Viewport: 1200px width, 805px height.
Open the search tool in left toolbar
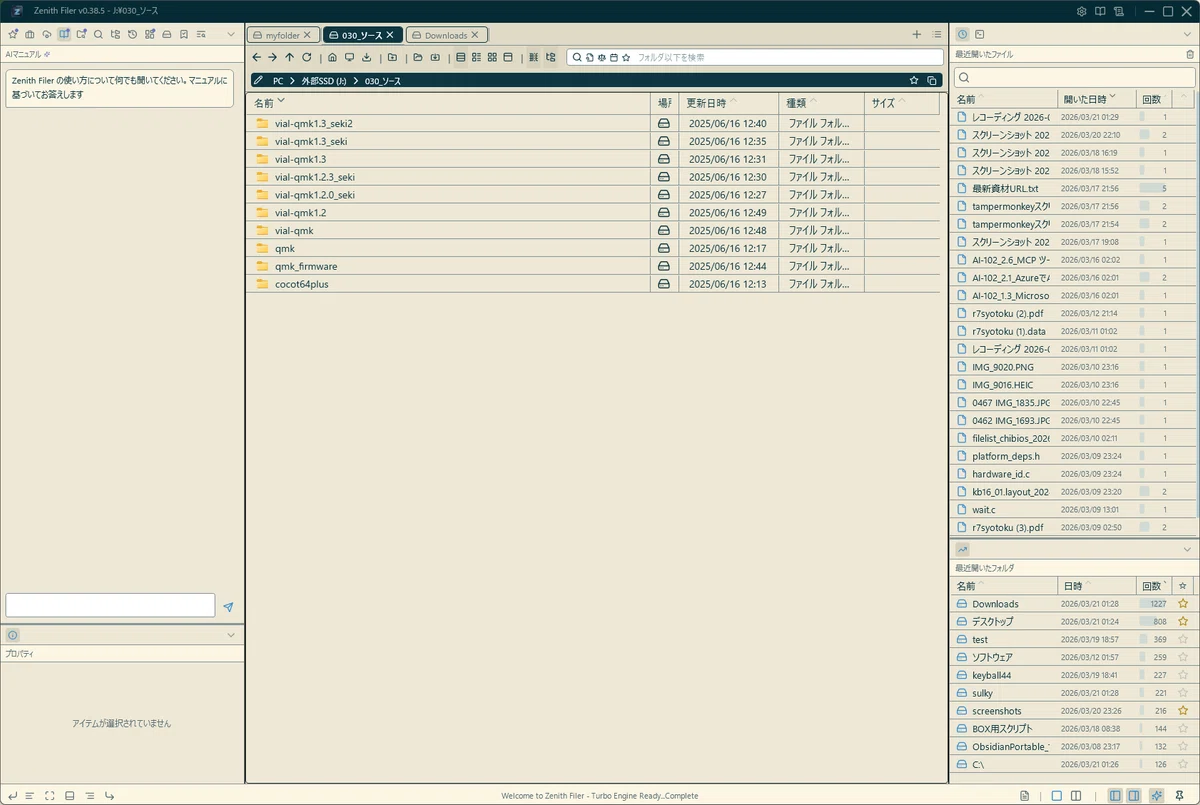tap(98, 34)
